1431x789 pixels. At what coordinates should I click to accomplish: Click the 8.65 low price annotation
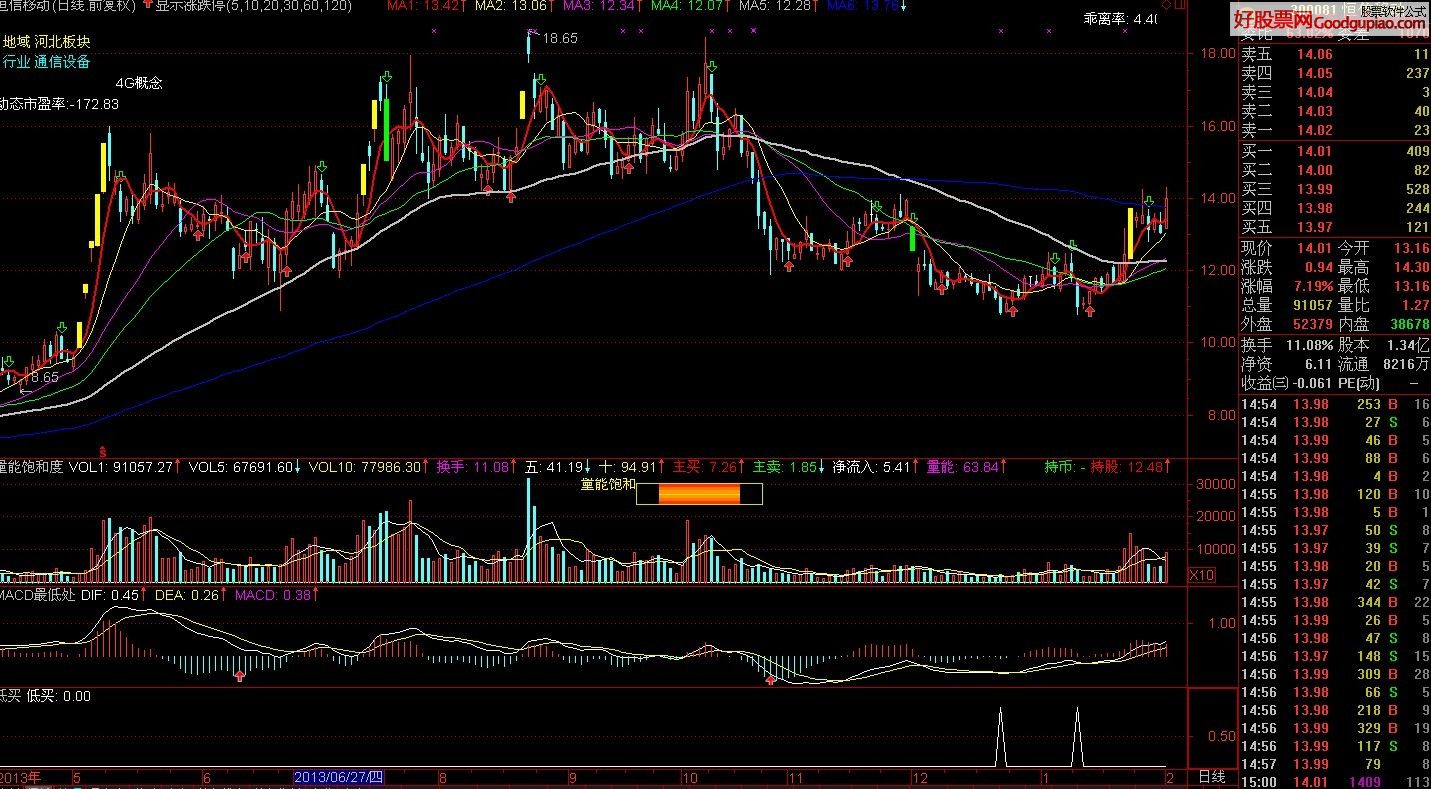[44, 378]
